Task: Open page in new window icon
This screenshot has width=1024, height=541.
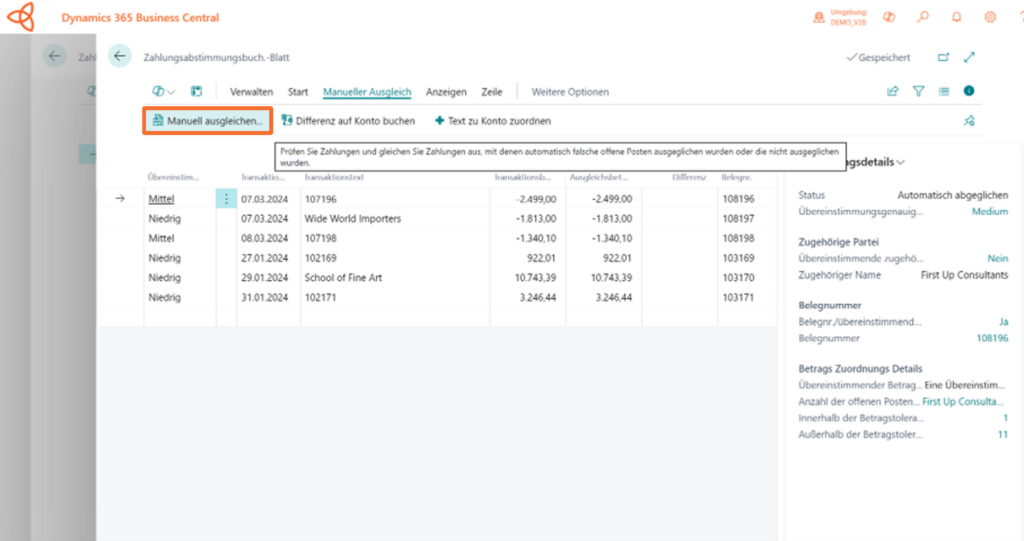Action: (x=944, y=57)
